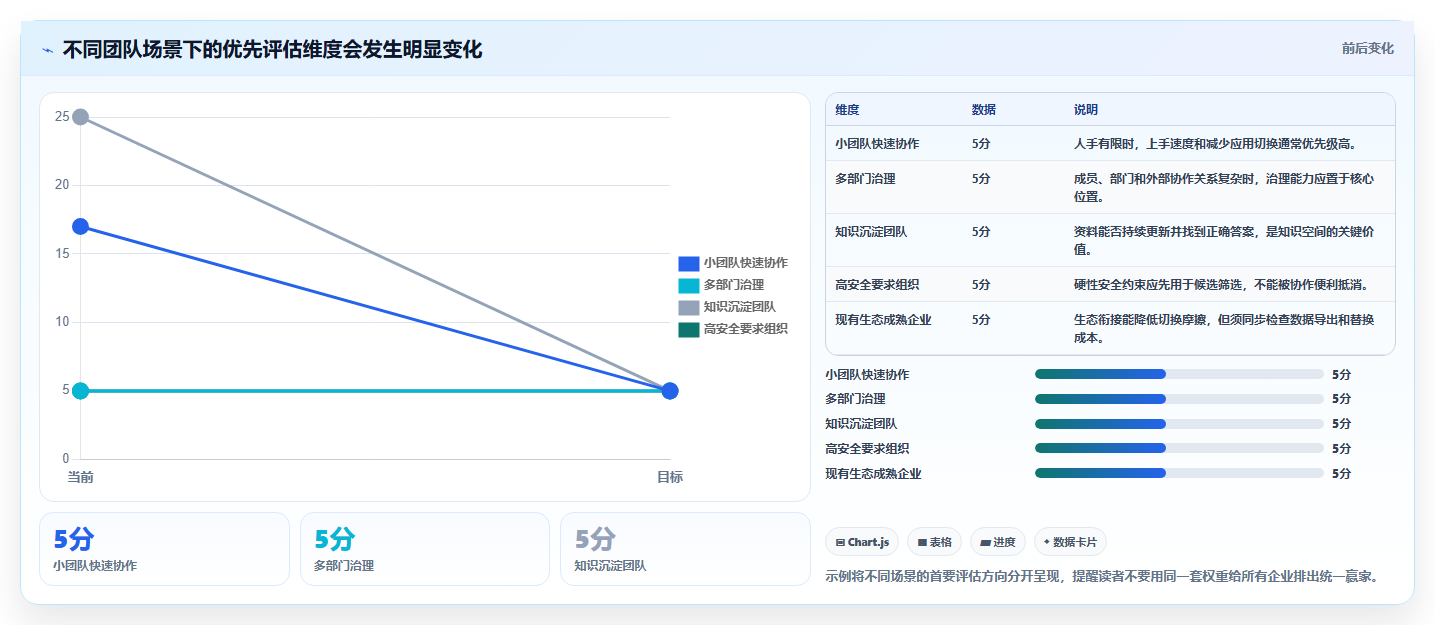Viewport: 1435px width, 625px height.
Task: Toggle the 多部门治理 legend swatch
Action: [x=688, y=285]
